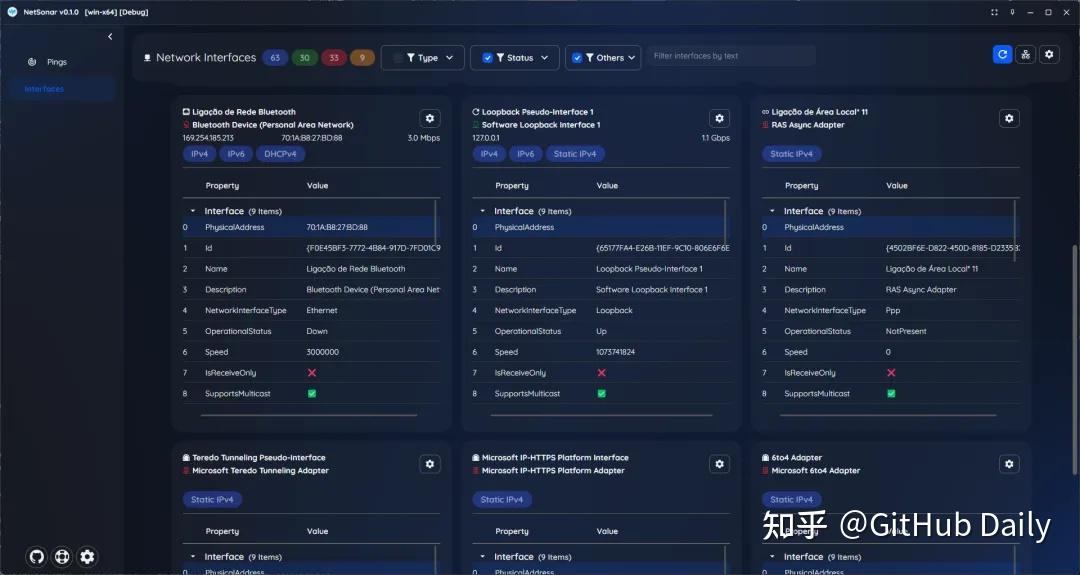Click IsReceiveOnly cross in Bluetooth card
This screenshot has width=1080, height=575.
pos(311,373)
